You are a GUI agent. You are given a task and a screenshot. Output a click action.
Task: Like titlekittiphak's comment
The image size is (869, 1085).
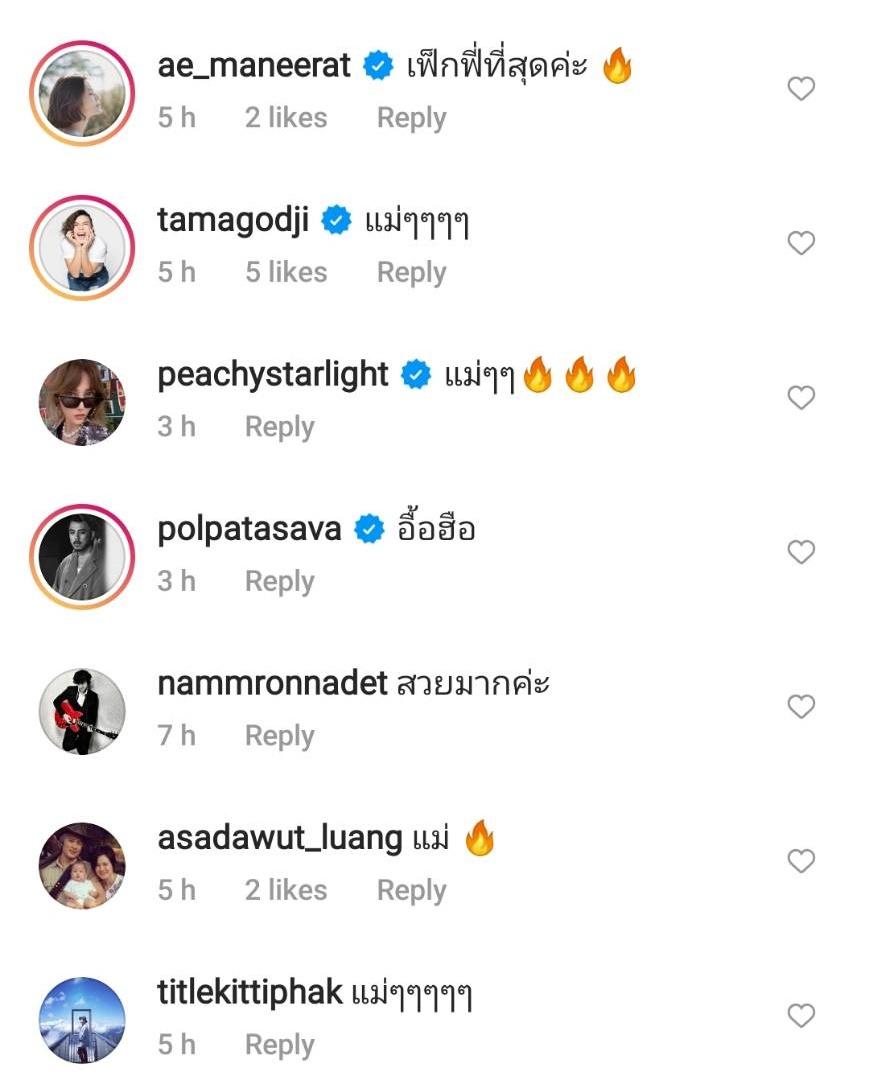(x=801, y=1016)
